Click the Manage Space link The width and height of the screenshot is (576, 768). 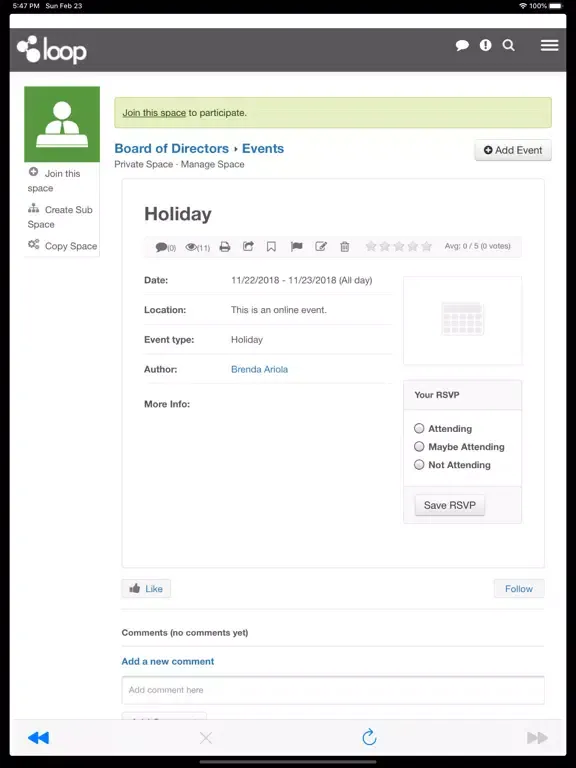click(213, 165)
